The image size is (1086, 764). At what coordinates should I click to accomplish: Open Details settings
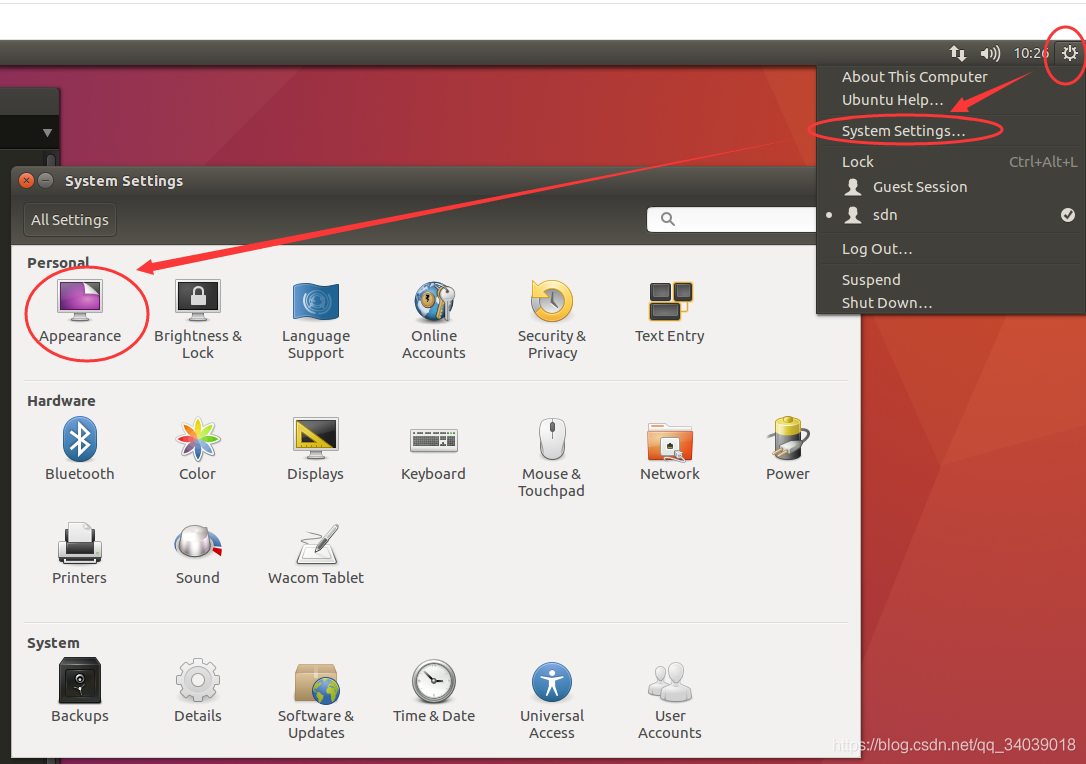pos(198,691)
